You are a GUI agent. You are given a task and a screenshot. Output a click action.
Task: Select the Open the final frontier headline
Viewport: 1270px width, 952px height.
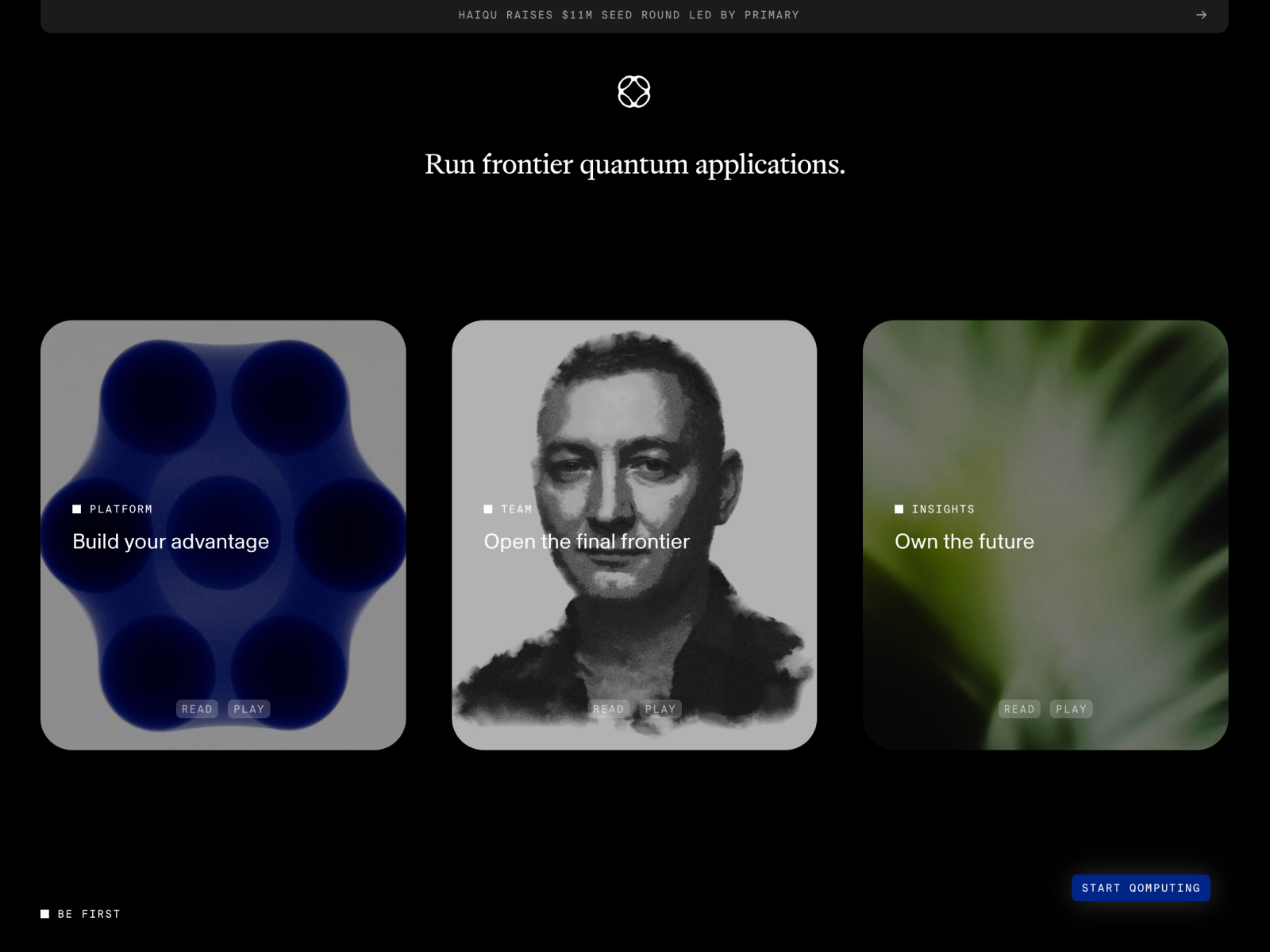(587, 542)
